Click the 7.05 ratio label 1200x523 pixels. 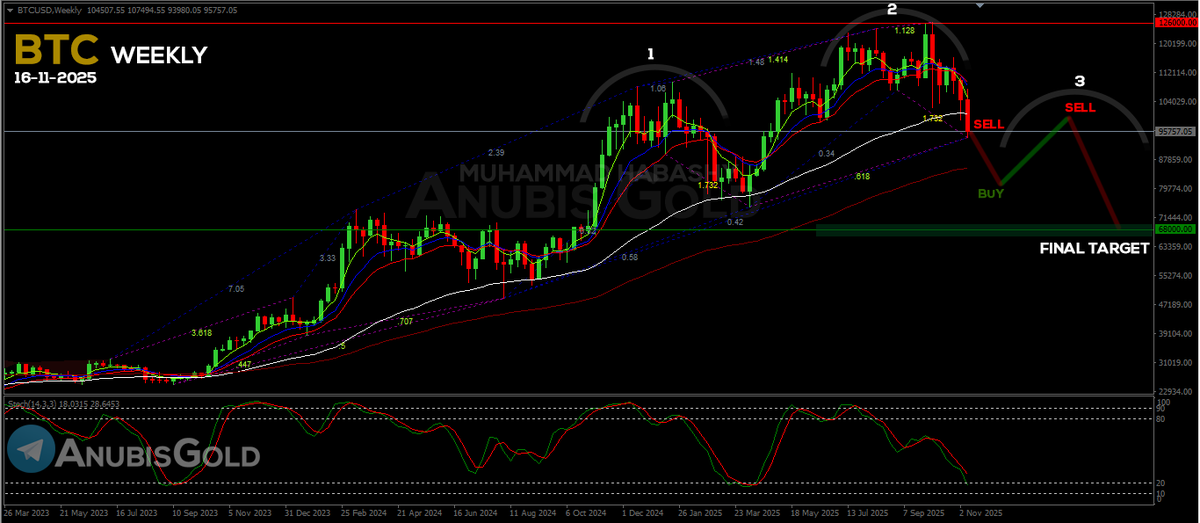pos(236,288)
